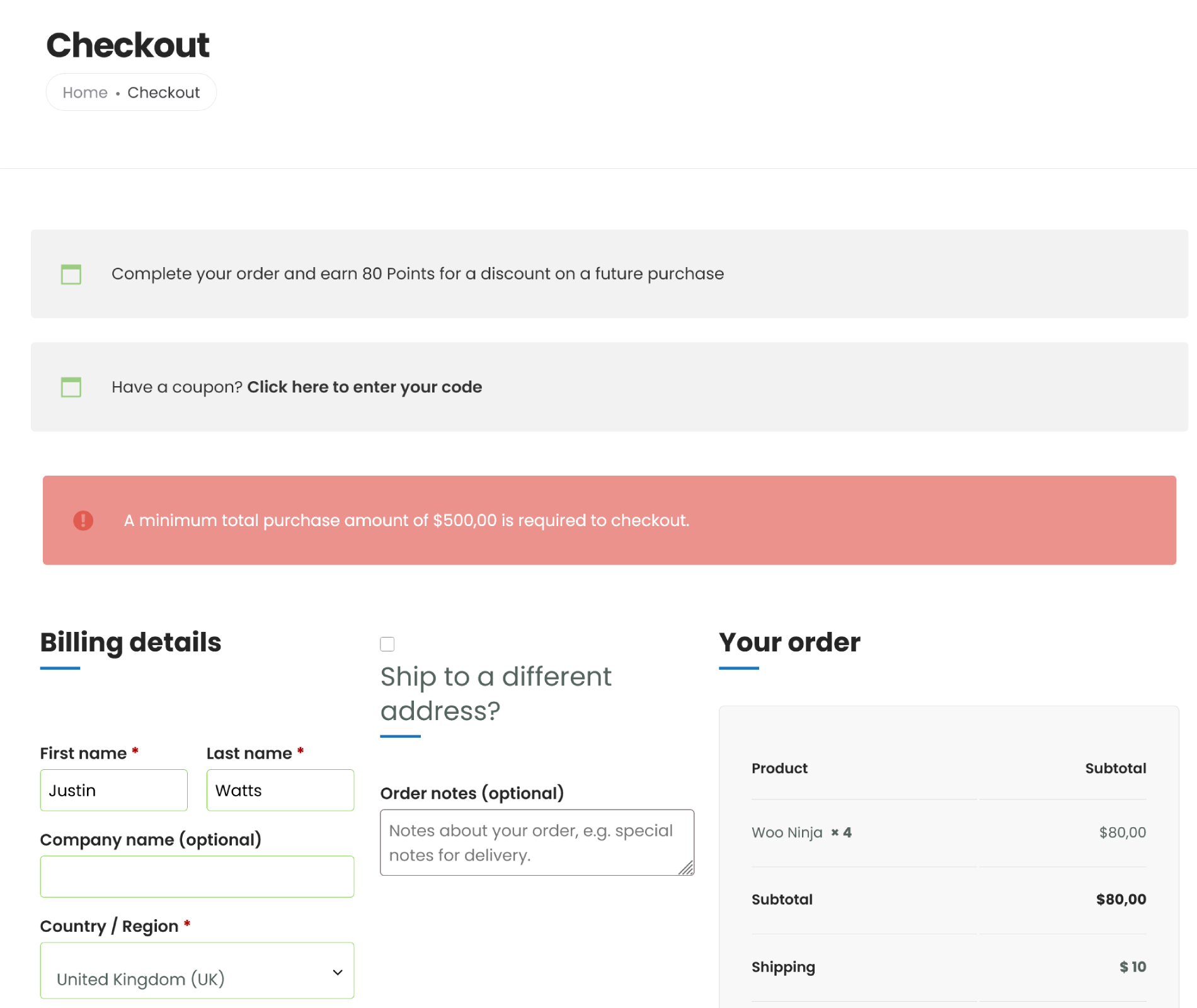Click the minimum purchase error message text
Screen dimensions: 1197x1008
406,520
